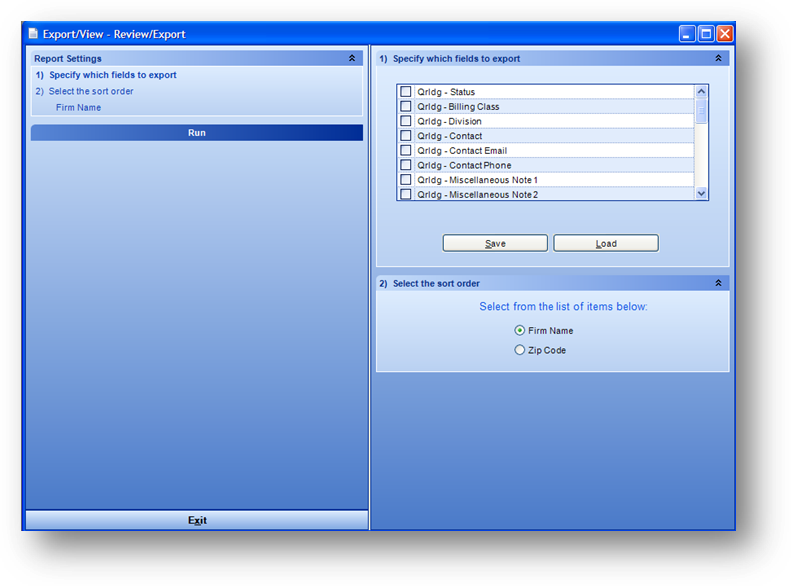Collapse the Report Settings panel
Screen dimensions: 791x586
(x=352, y=59)
